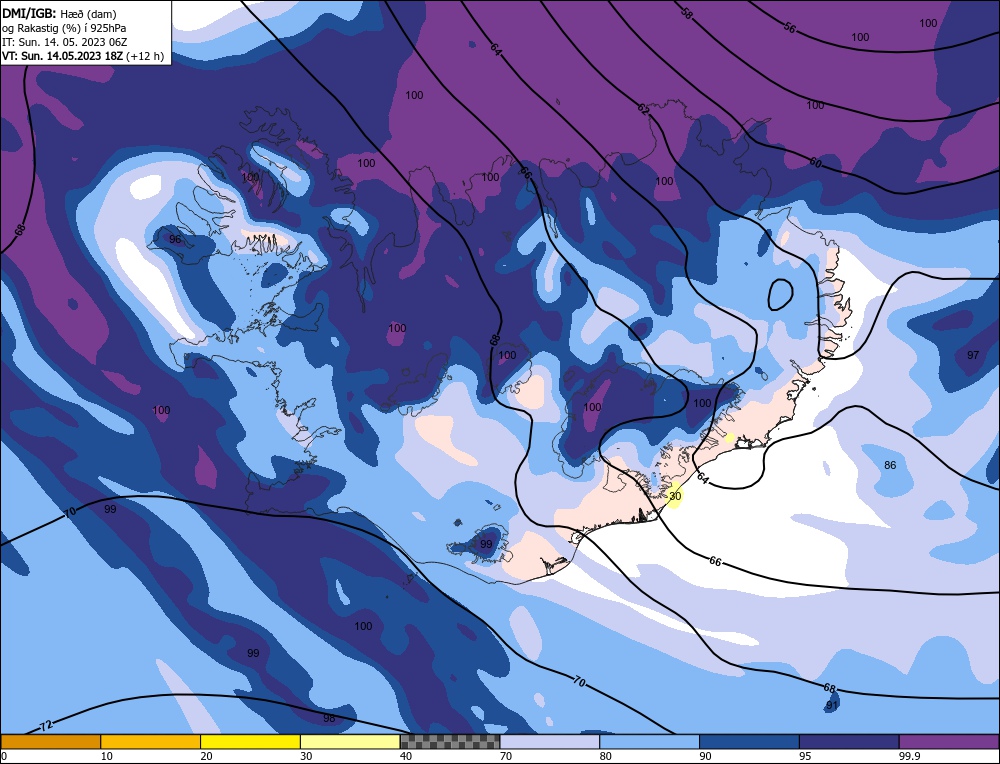Click the 'DMI/IGB: Hæð (dam)' title line
The height and width of the screenshot is (764, 1000).
tap(59, 13)
